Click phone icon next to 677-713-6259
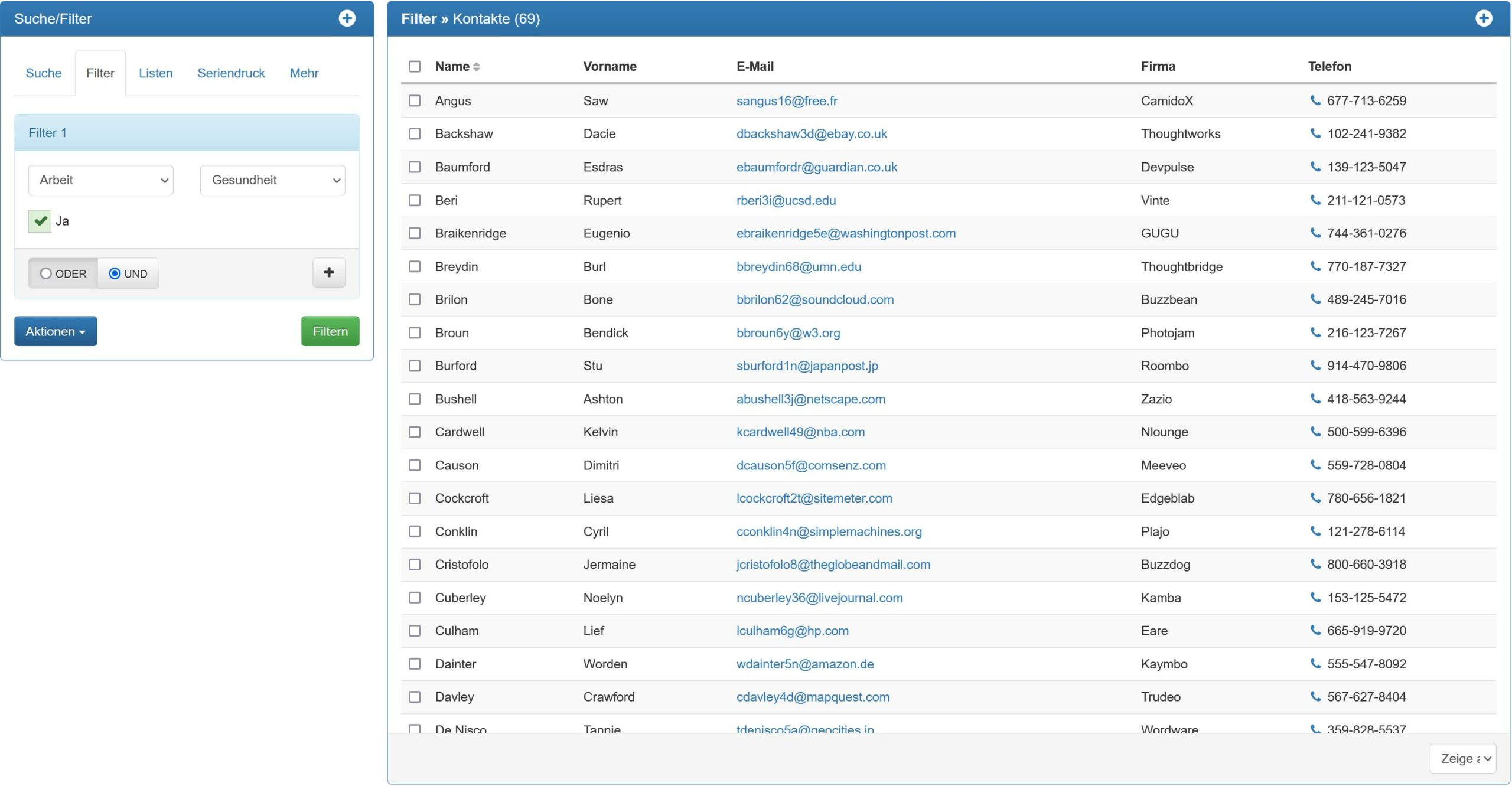The width and height of the screenshot is (1512, 786). click(1315, 100)
